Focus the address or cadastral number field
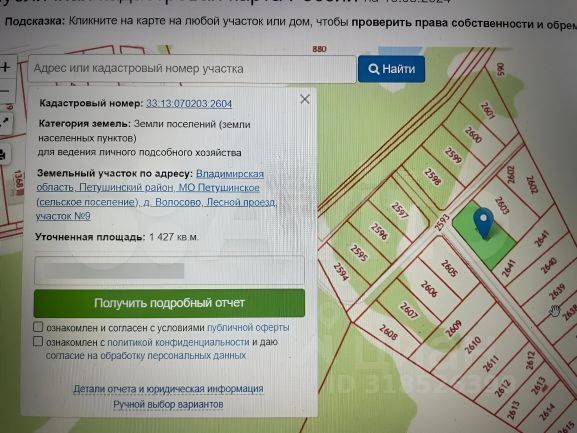Image resolution: width=577 pixels, height=433 pixels. [x=192, y=69]
